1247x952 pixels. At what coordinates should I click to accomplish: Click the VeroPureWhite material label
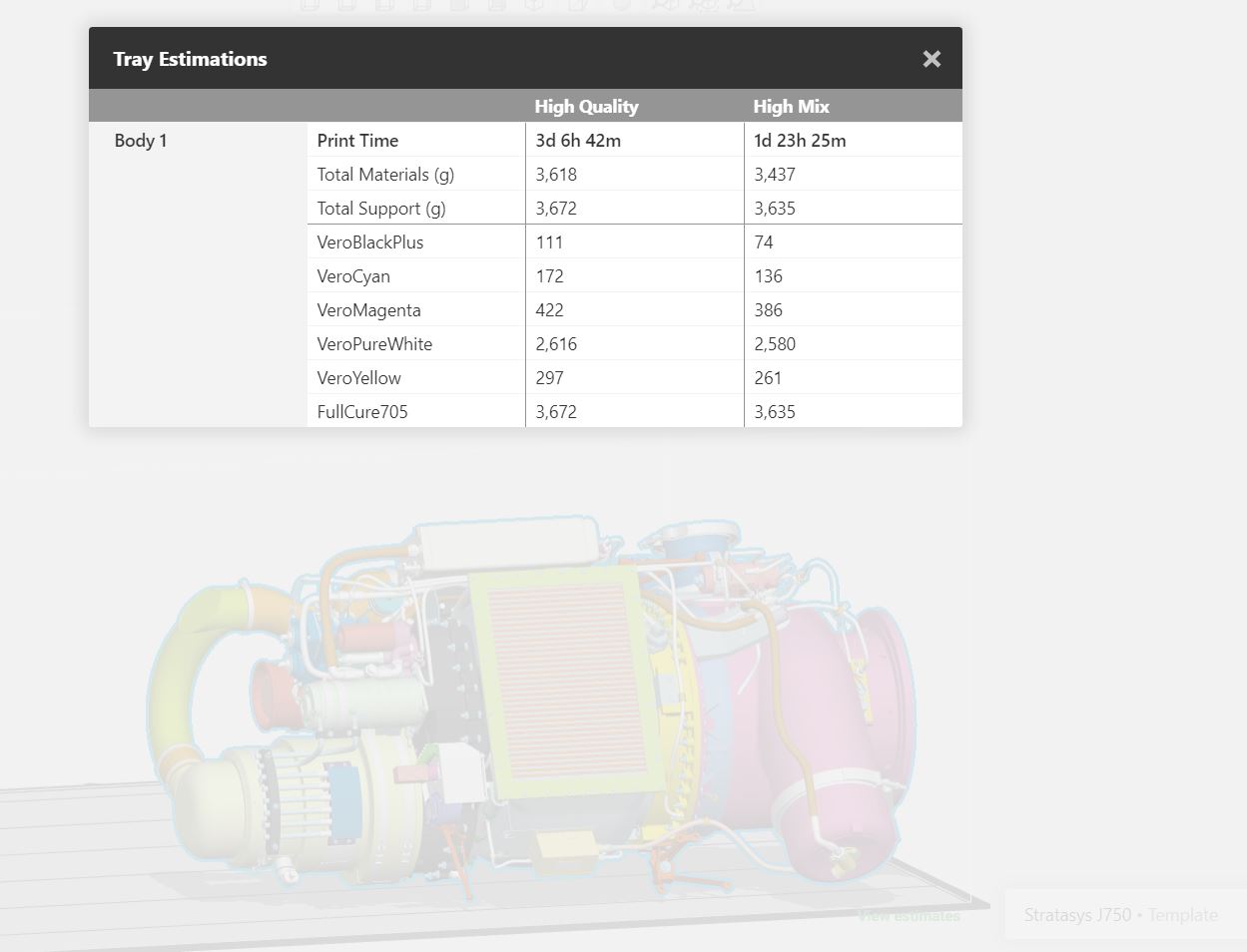374,344
